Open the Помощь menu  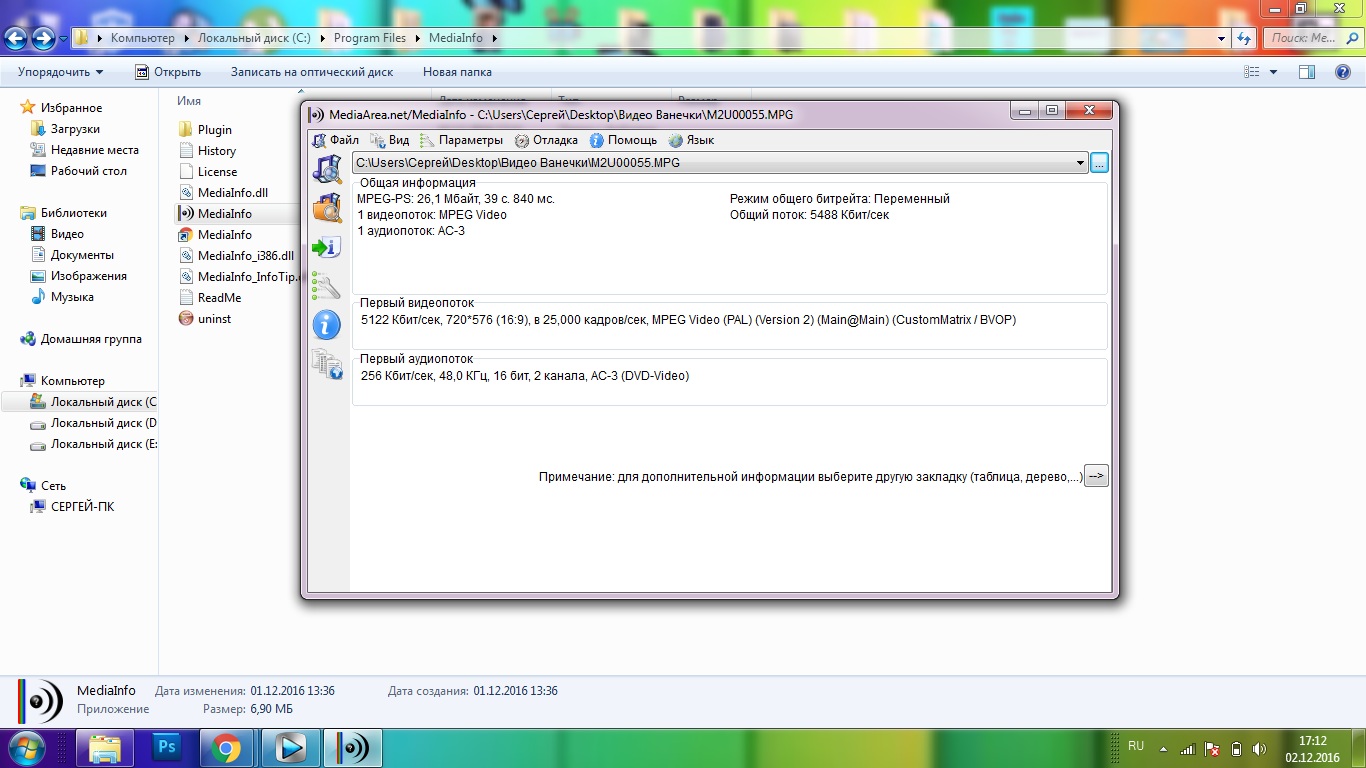[x=623, y=140]
